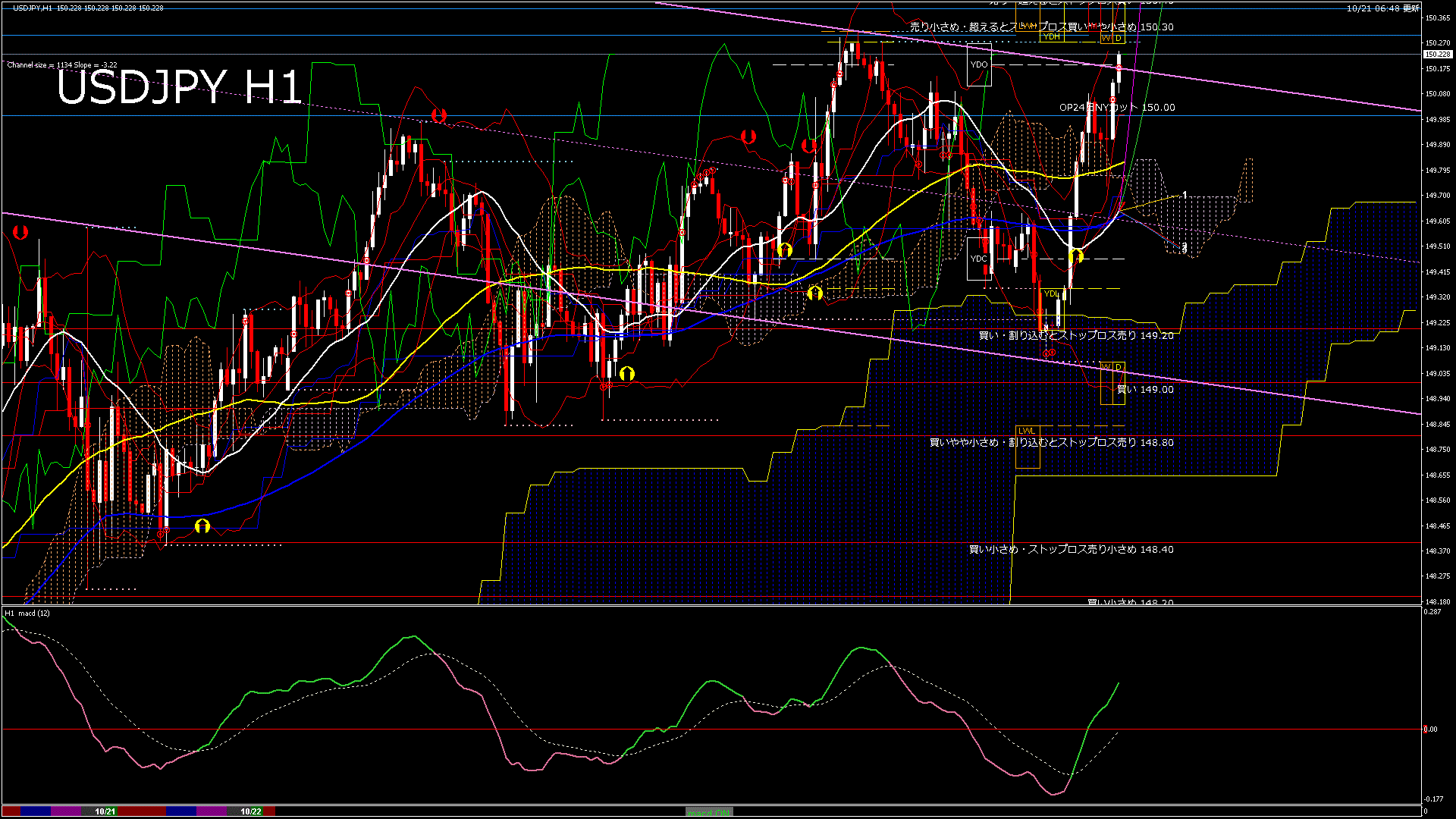Click the Channel size and Slope label
The height and width of the screenshot is (819, 1456).
coord(61,65)
